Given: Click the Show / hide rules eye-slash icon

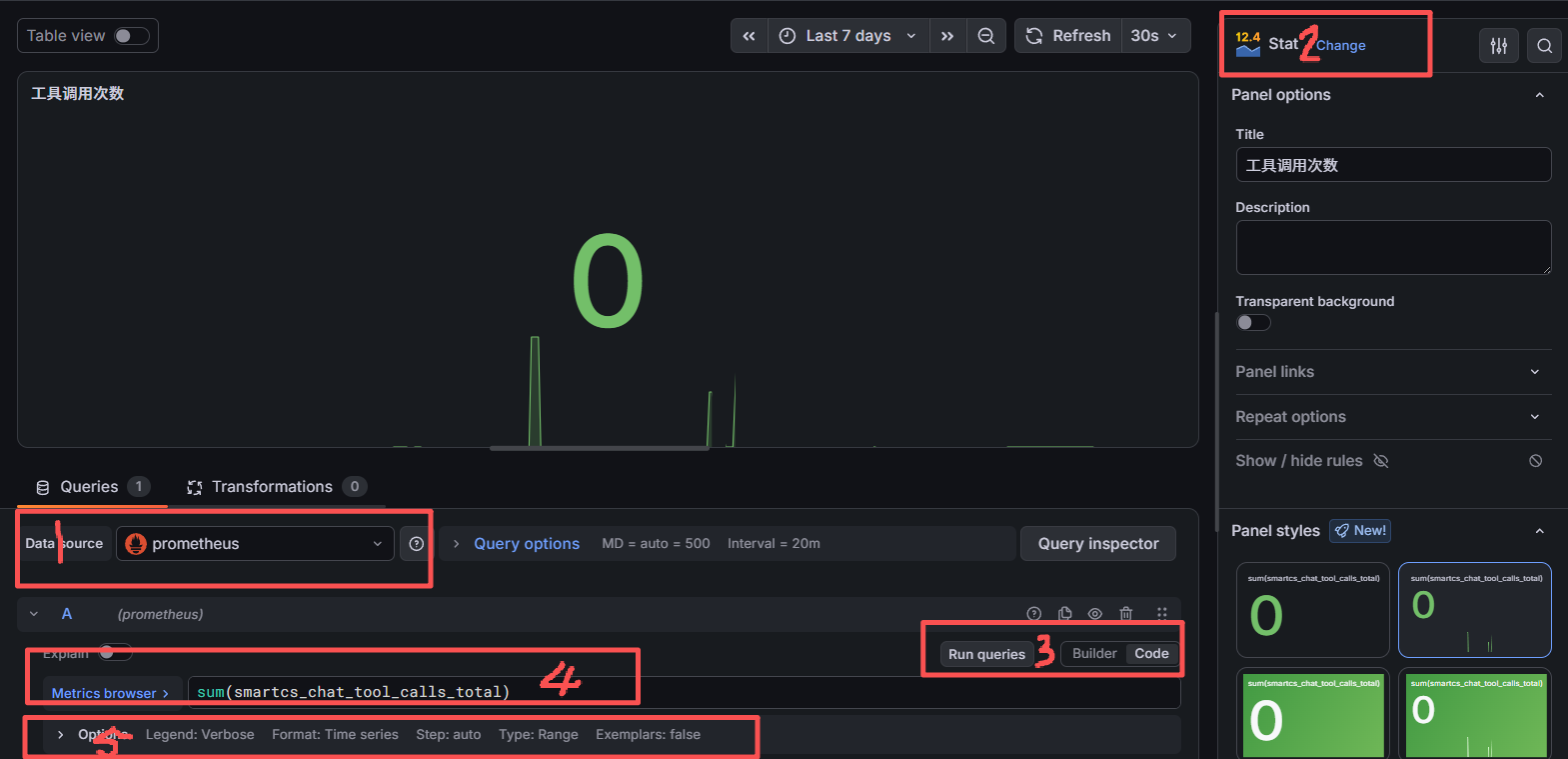Looking at the screenshot, I should click(x=1381, y=461).
